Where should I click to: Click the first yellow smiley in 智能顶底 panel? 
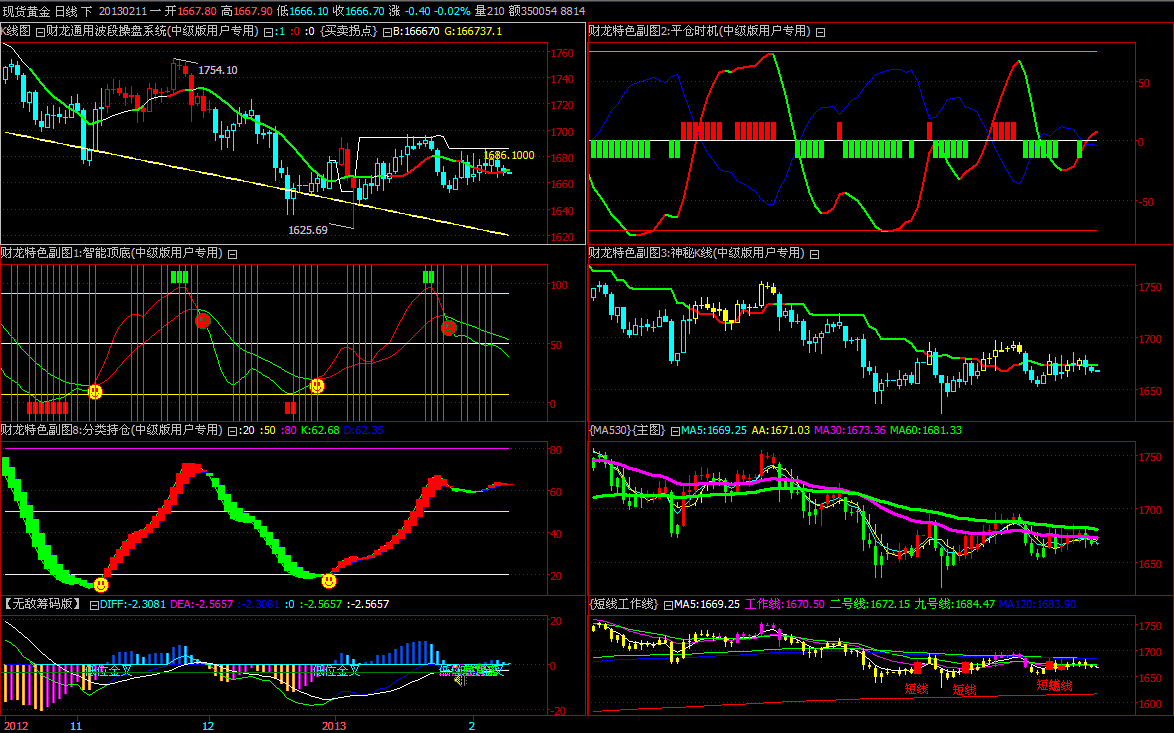click(95, 392)
